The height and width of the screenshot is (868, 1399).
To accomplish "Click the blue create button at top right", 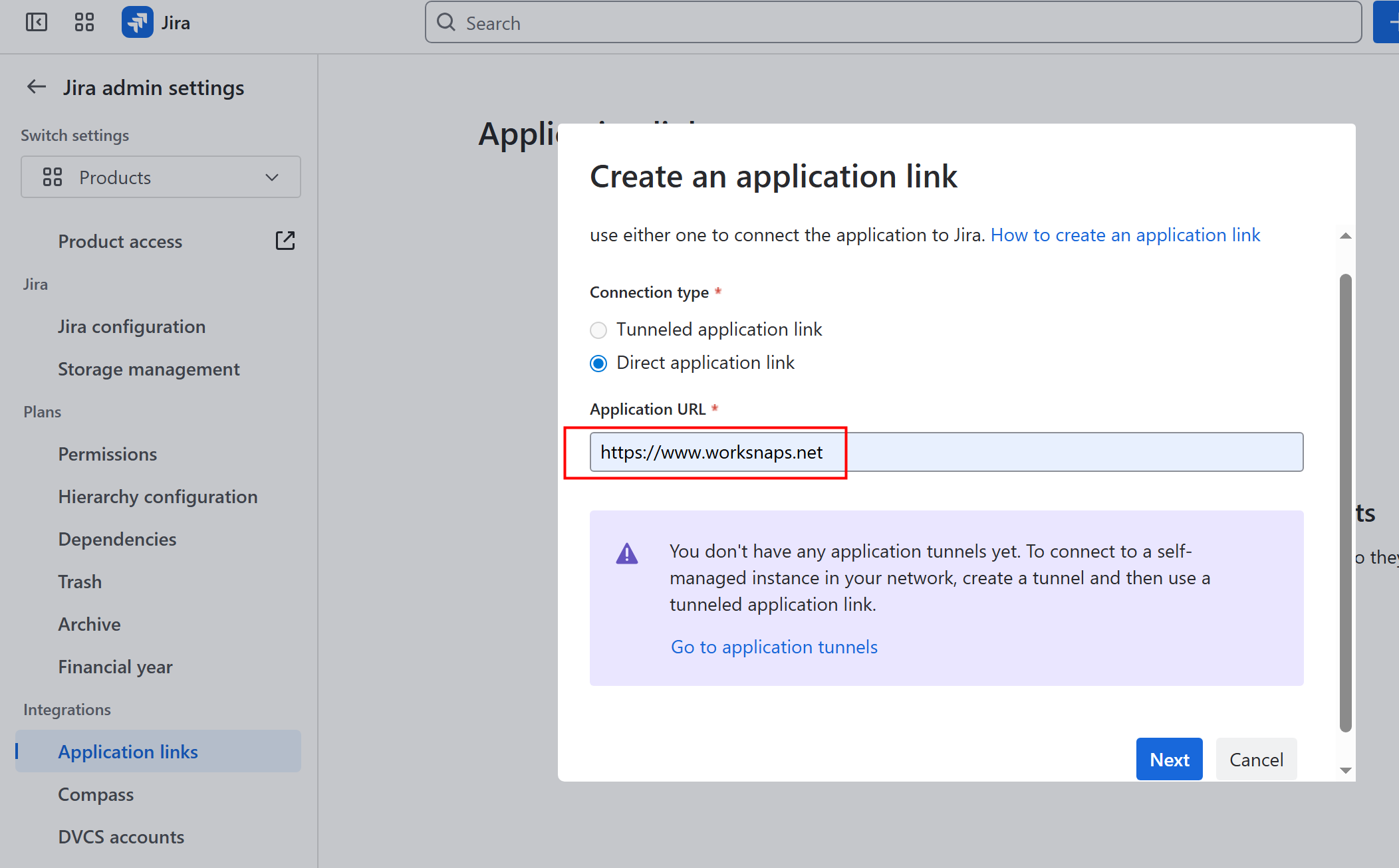I will click(1387, 23).
